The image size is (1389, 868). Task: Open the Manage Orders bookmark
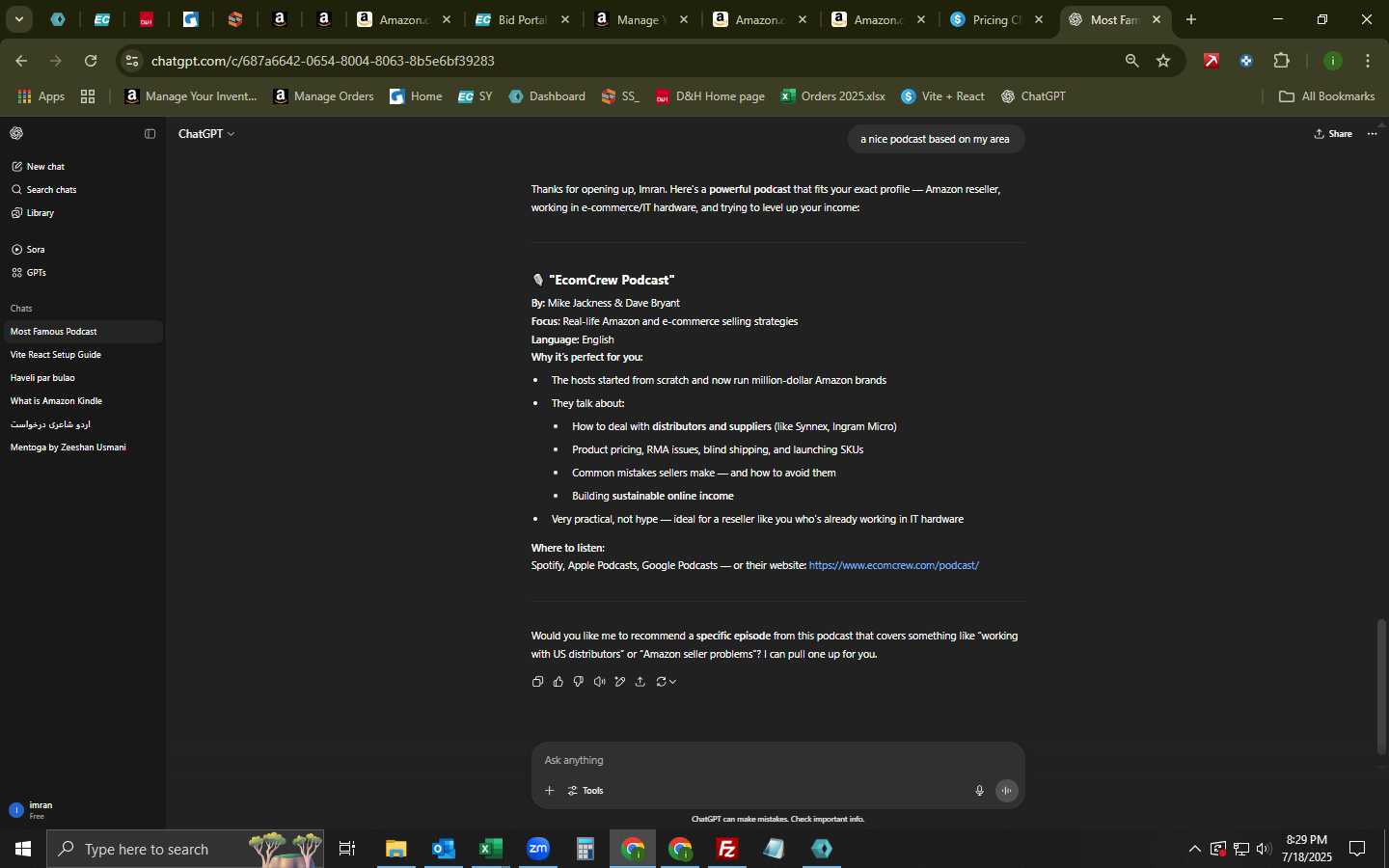324,96
